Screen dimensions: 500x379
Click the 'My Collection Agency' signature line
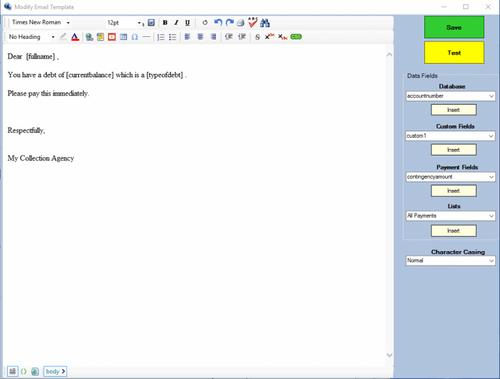point(41,158)
